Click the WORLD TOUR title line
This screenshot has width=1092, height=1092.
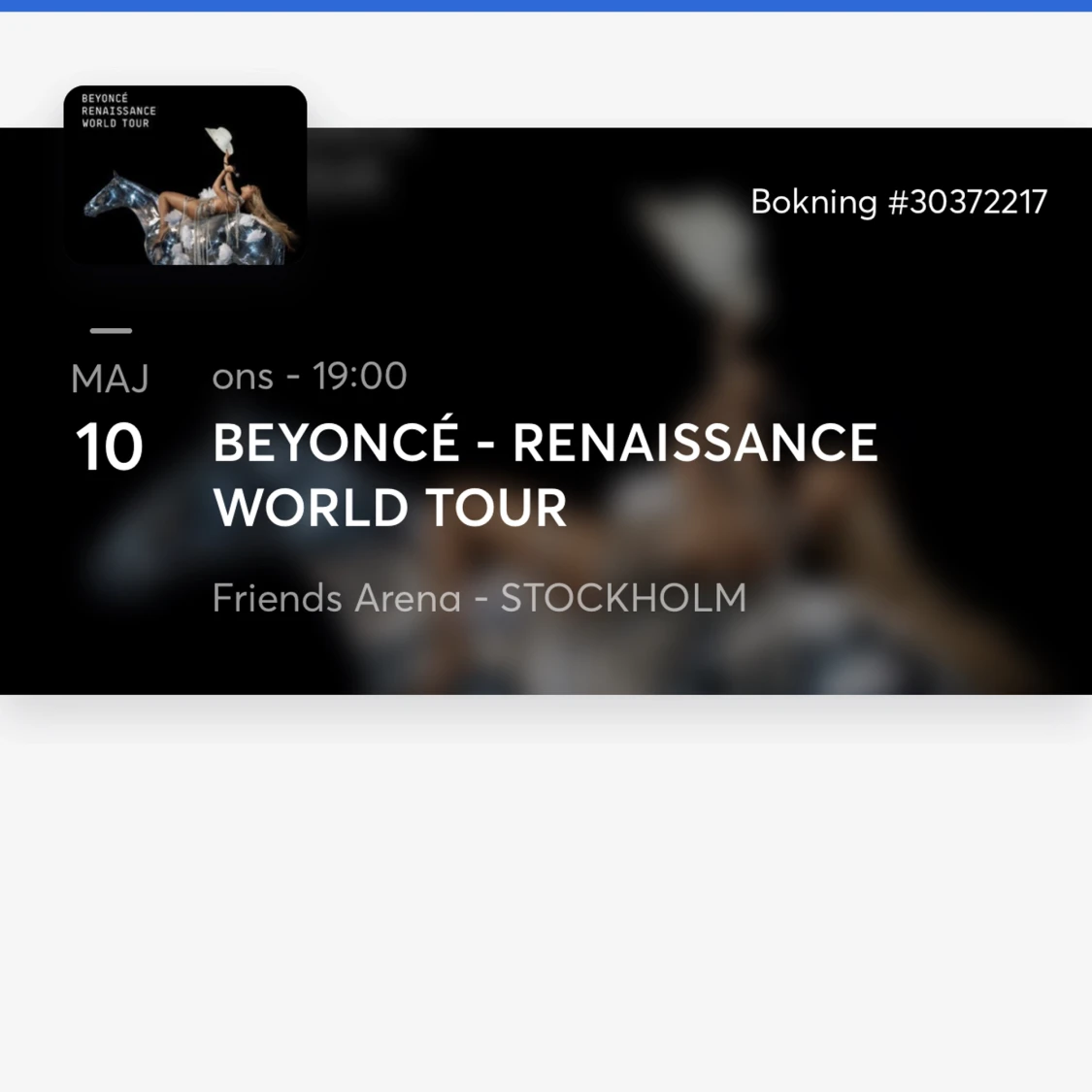[390, 508]
